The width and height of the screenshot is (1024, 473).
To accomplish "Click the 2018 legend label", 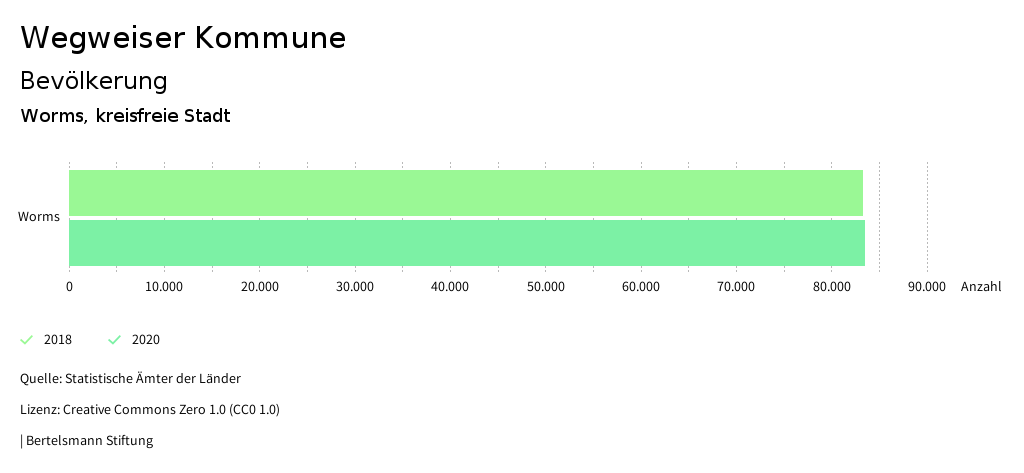I will click(58, 340).
